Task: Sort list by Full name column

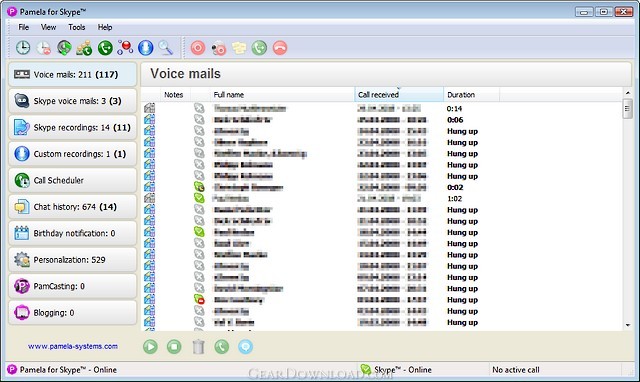Action: click(x=282, y=95)
